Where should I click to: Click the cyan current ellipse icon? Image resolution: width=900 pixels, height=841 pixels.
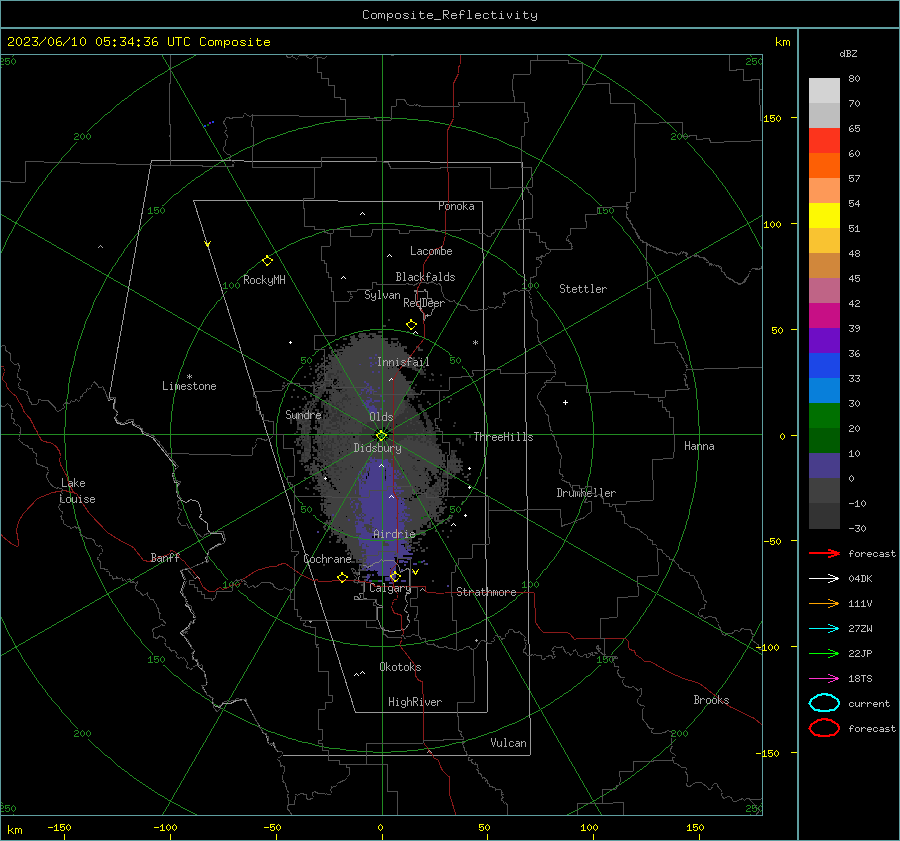(824, 703)
